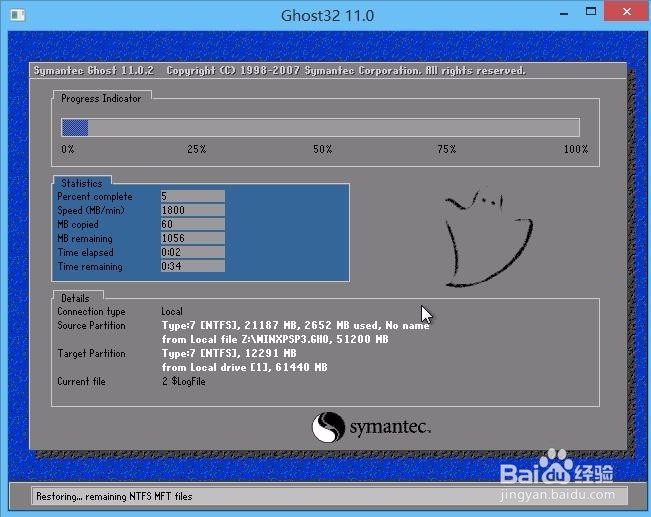Click the Symantec Ghost 11.0.2 copyright banner
The height and width of the screenshot is (517, 651).
279,71
